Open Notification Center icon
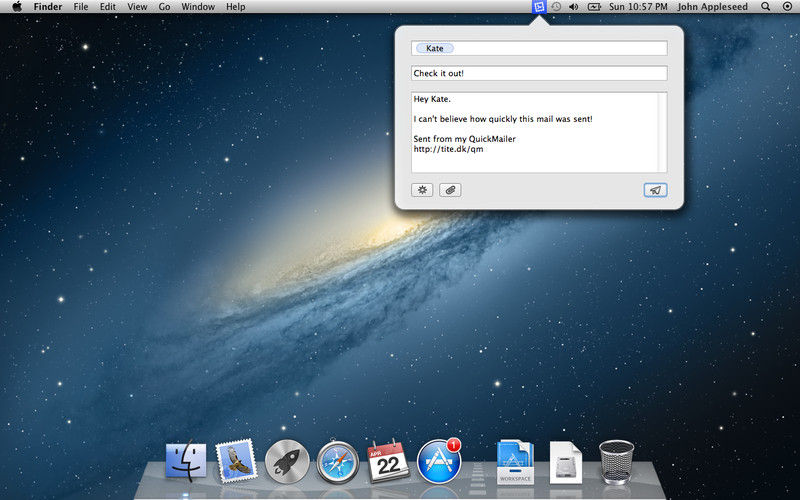 click(787, 7)
